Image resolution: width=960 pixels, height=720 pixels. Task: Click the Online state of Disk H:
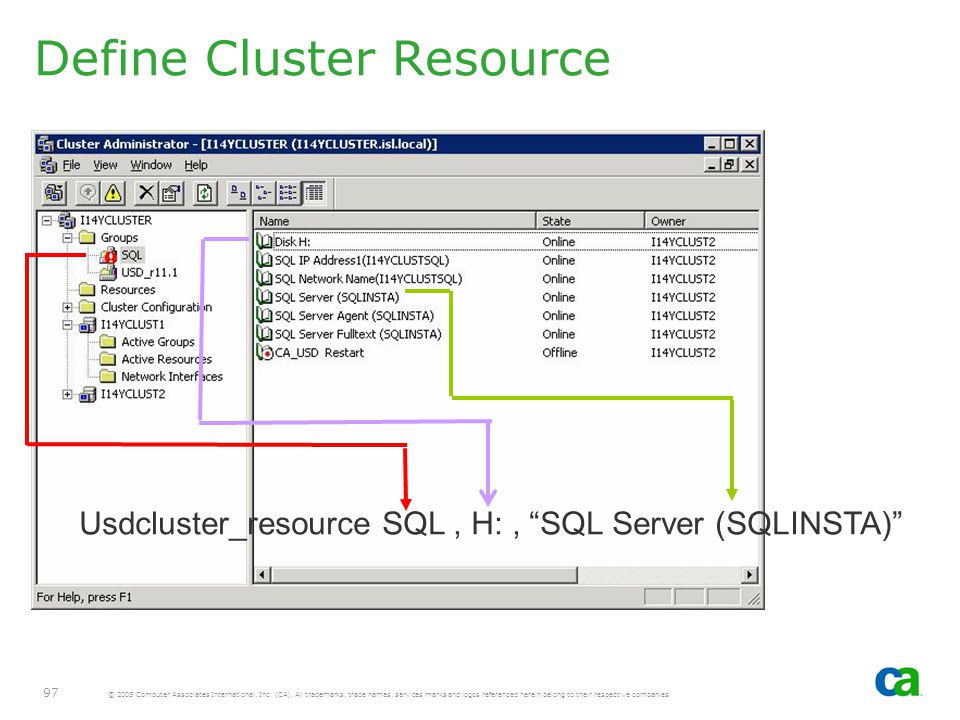(558, 242)
